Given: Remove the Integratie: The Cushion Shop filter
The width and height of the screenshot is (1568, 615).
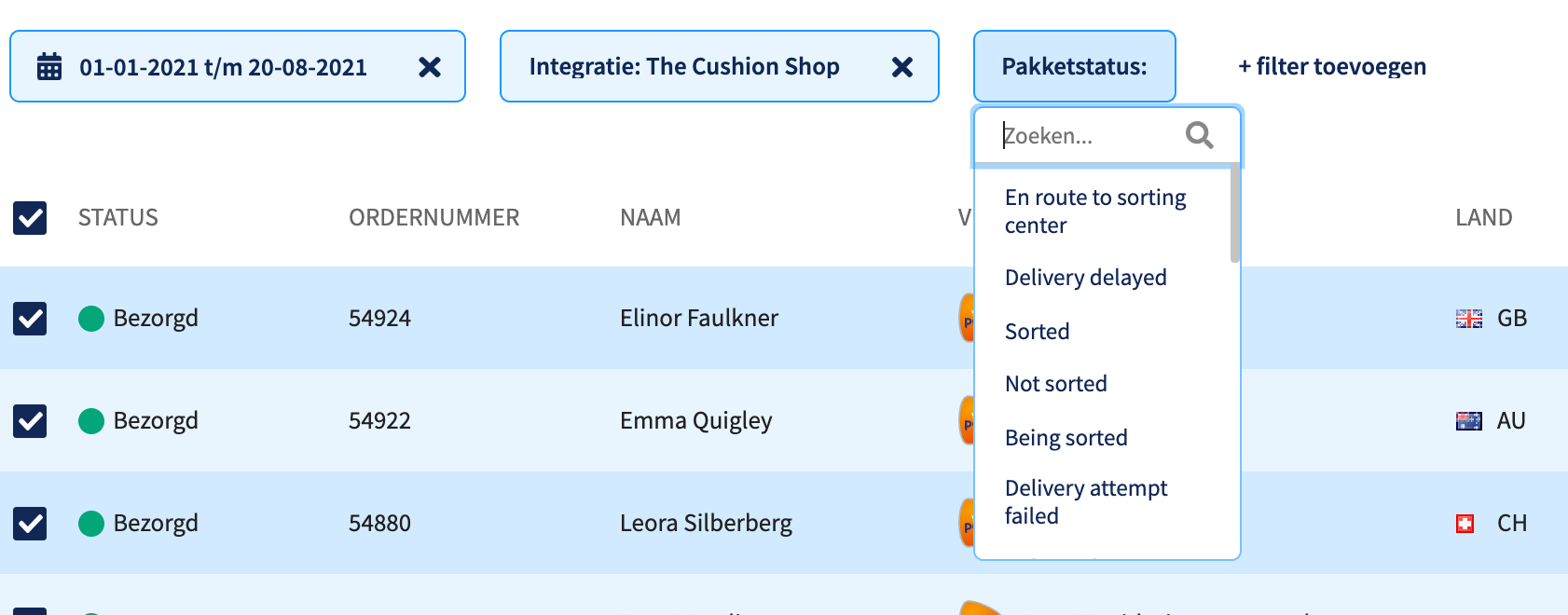Looking at the screenshot, I should click(x=902, y=67).
